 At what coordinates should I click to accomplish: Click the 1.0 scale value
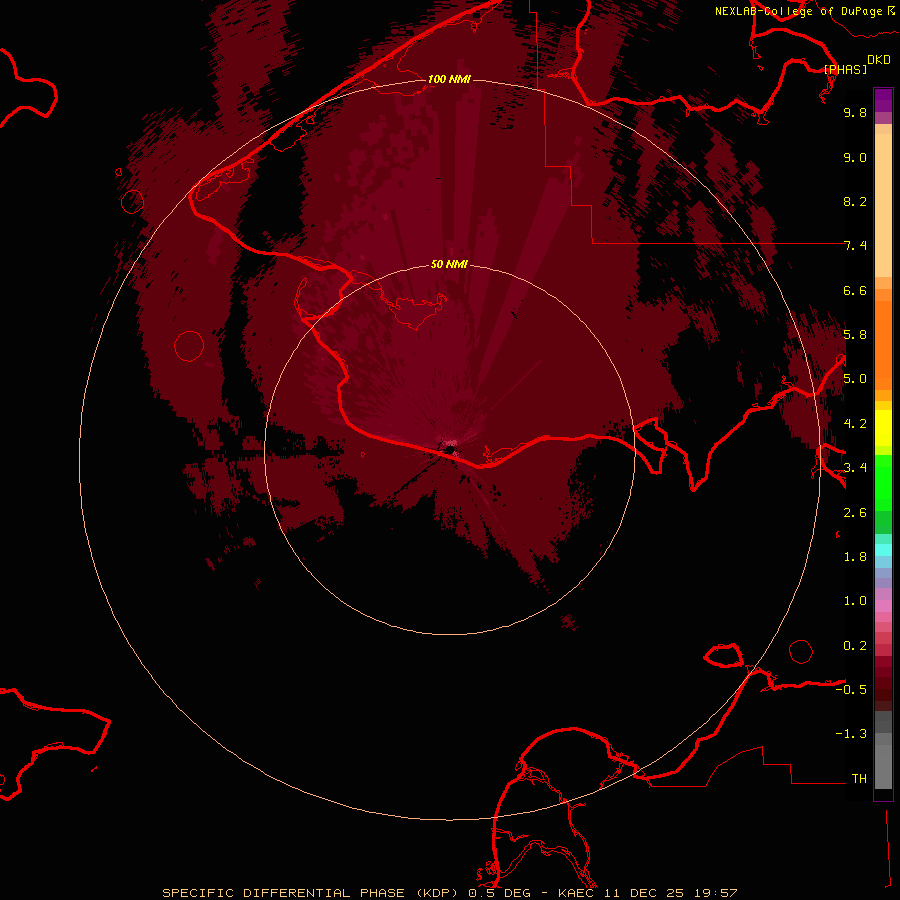pyautogui.click(x=855, y=601)
